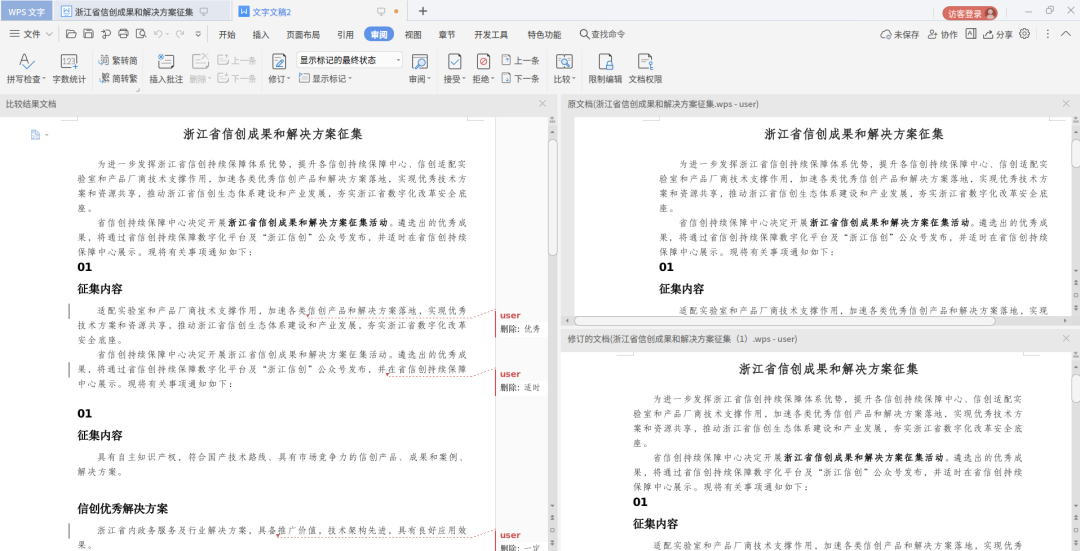Click the 访客登录 login button
The width and height of the screenshot is (1080, 551).
point(970,13)
